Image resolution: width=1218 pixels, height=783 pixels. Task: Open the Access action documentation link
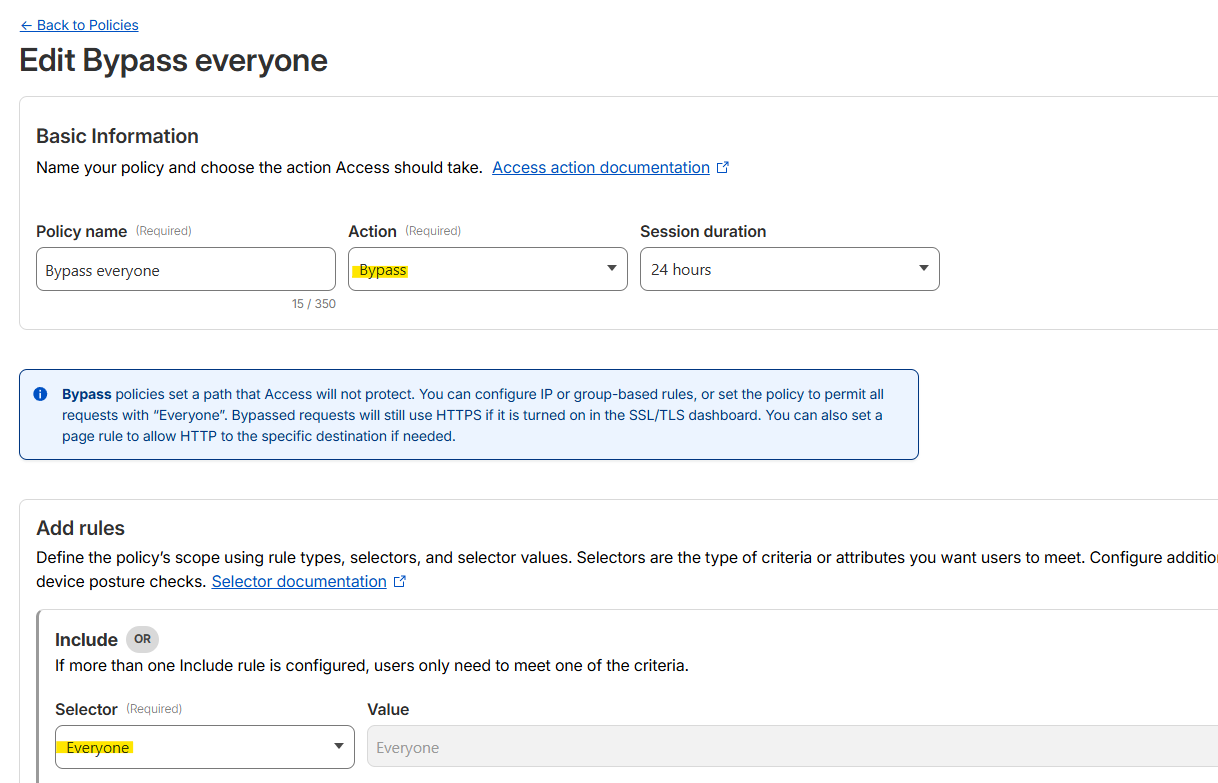click(x=600, y=168)
